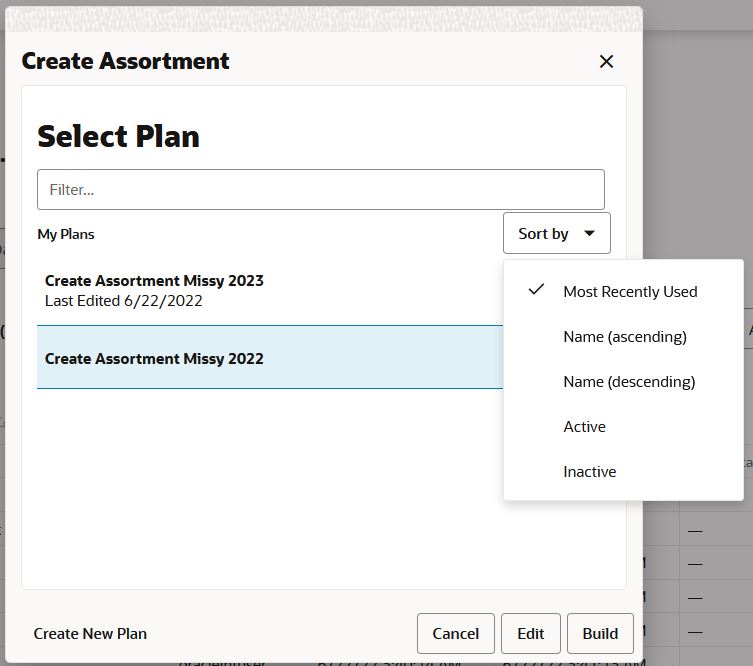This screenshot has width=753, height=666.
Task: Select the Inactive sort option
Action: [623, 472]
